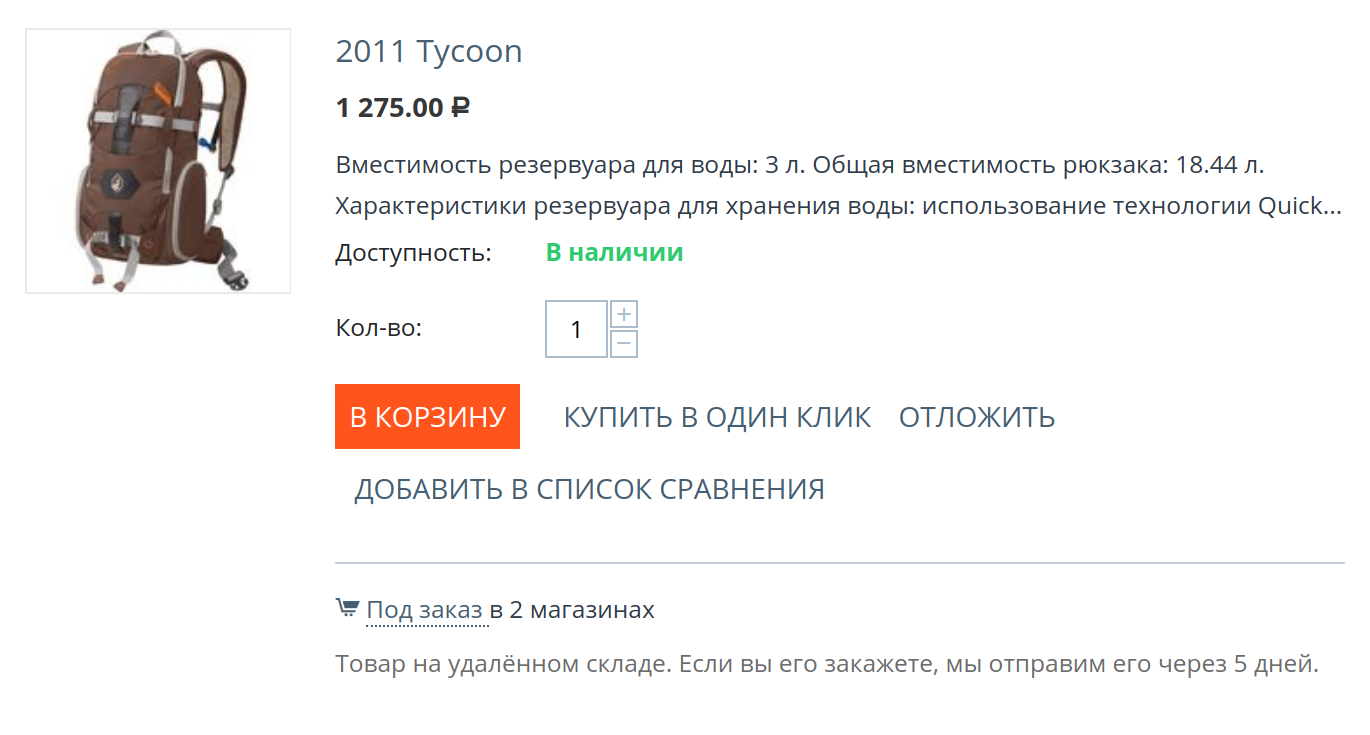Viewport: 1370px width, 735px height.
Task: Click the small shopping cart icon
Action: [346, 608]
